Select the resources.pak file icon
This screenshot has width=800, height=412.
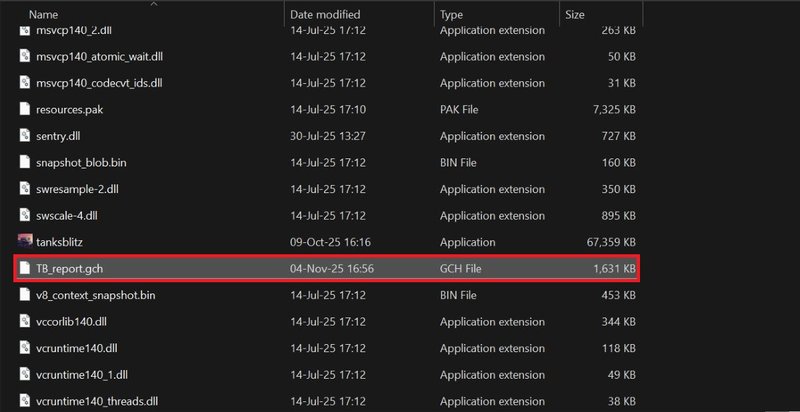25,109
